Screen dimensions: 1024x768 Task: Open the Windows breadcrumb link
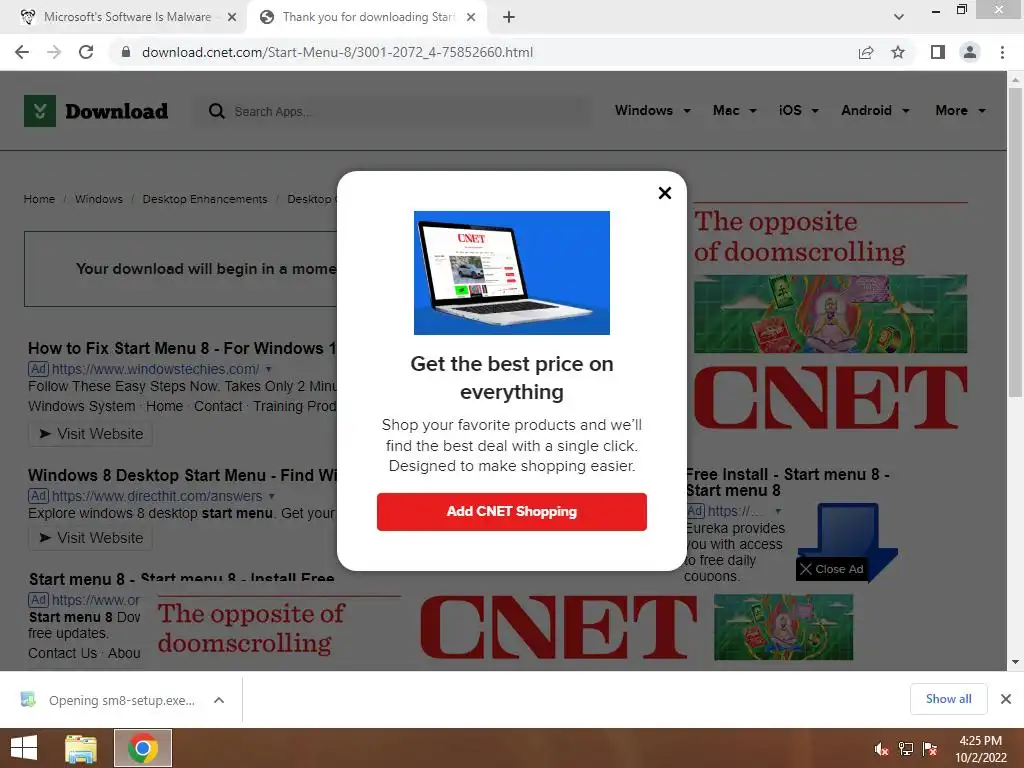tap(99, 199)
